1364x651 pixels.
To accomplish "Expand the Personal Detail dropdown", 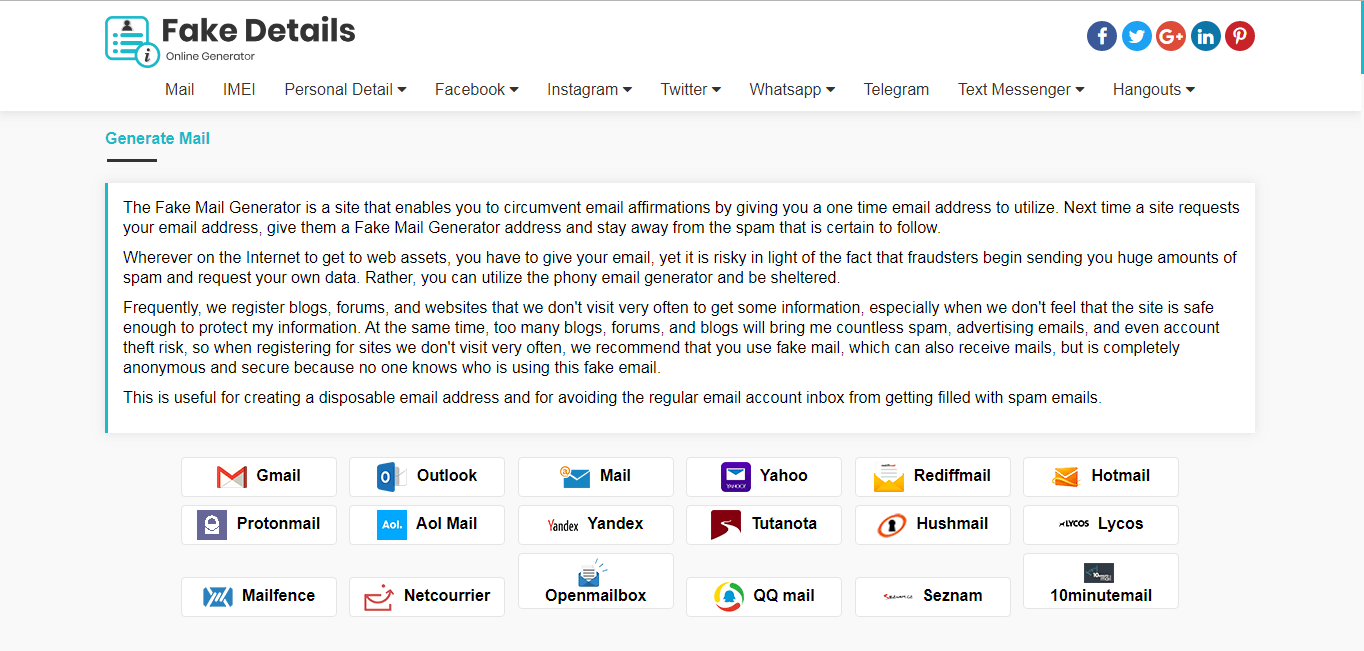I will (x=345, y=90).
